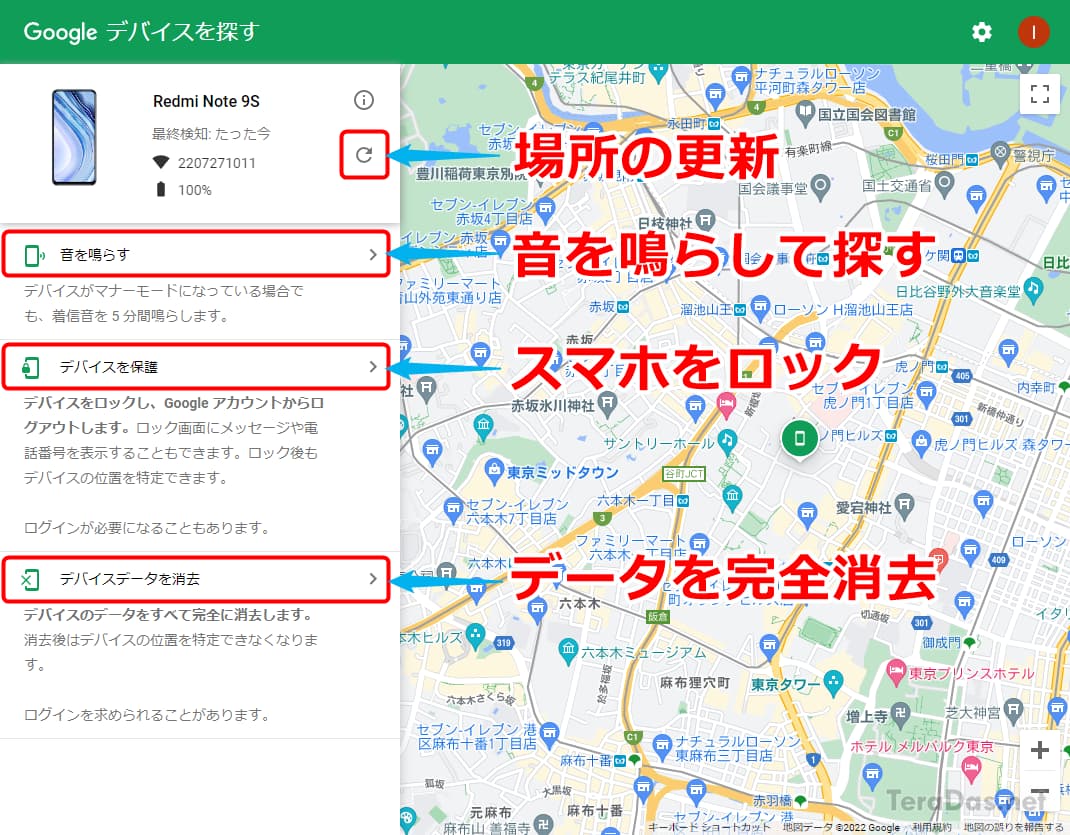This screenshot has height=835, width=1070.
Task: Click the 最終検知: たった今 text
Action: (x=211, y=134)
